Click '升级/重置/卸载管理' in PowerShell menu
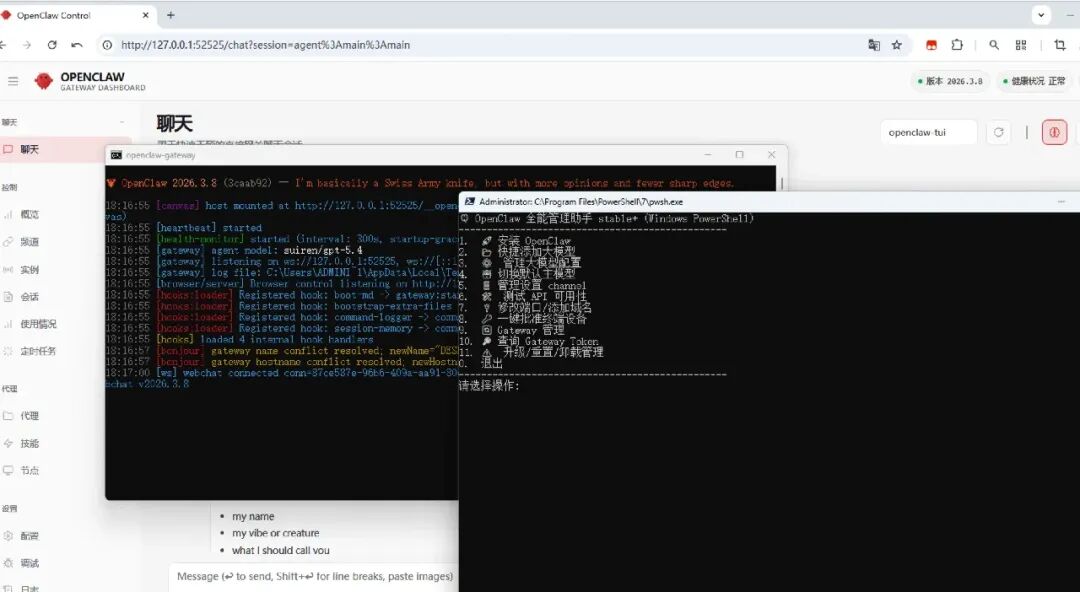Viewport: 1080px width, 592px height. 552,352
